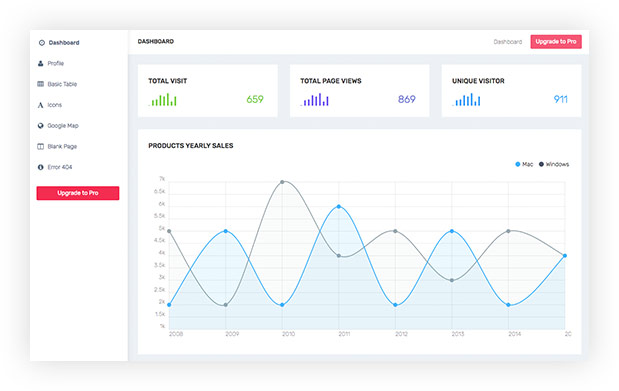
Task: Open the Profile menu item
Action: point(56,63)
